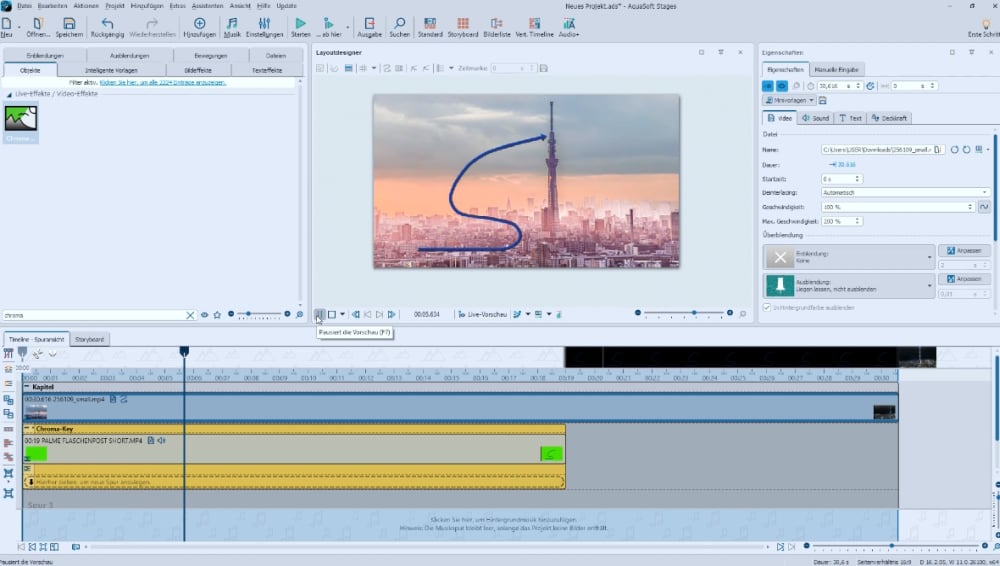Collapse the Chroma-Key track group
The height and width of the screenshot is (566, 1000).
(x=28, y=429)
